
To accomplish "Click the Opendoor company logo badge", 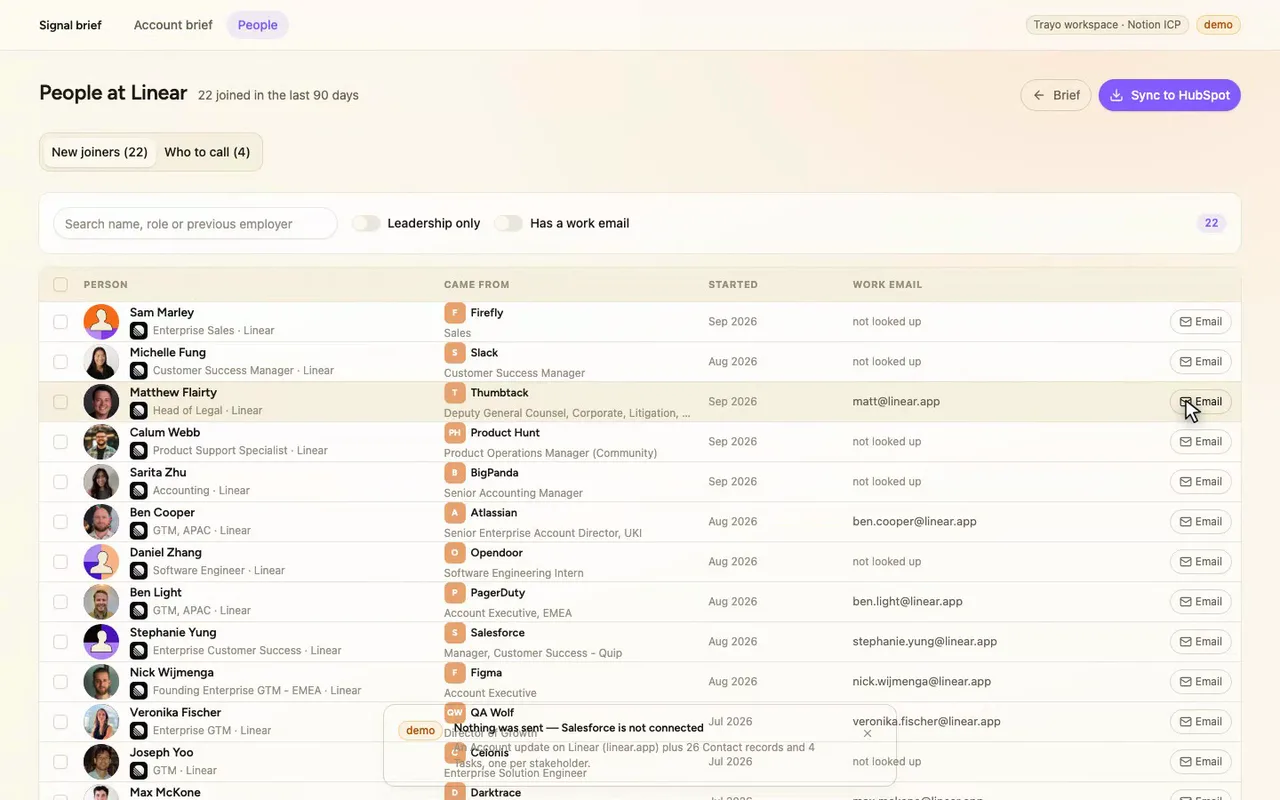I will point(455,553).
